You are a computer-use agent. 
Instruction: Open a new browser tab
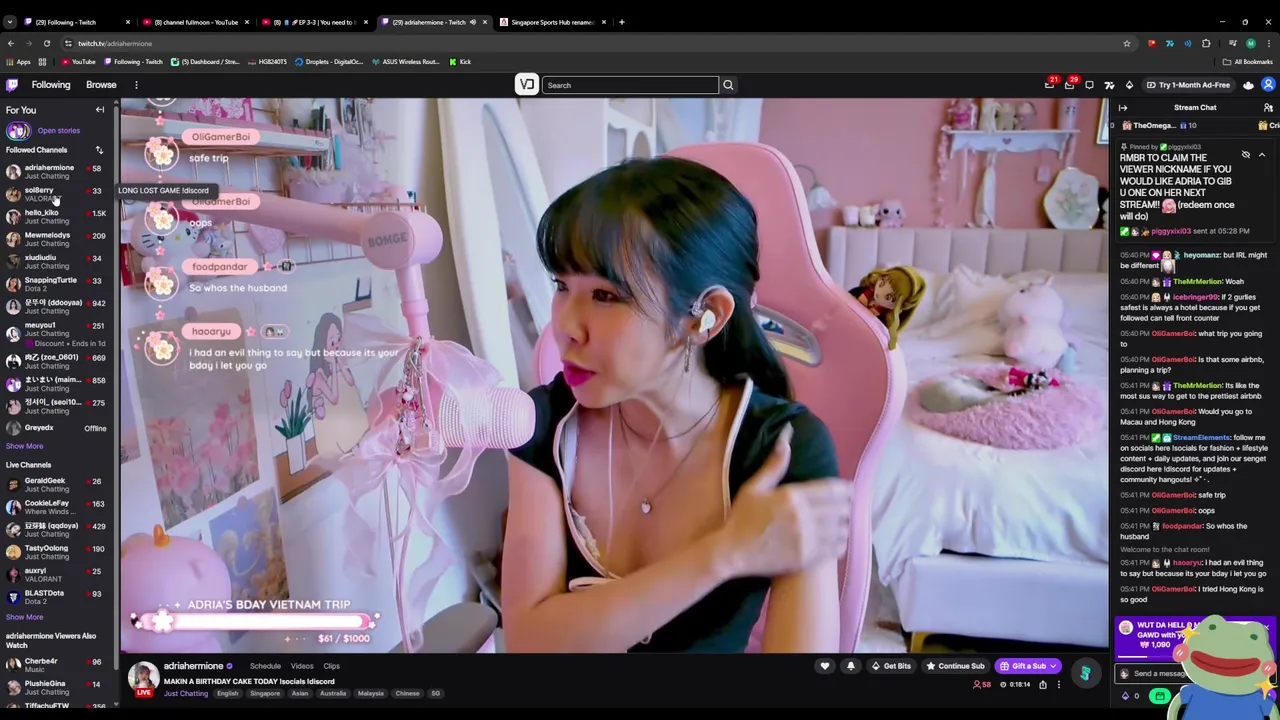(622, 22)
